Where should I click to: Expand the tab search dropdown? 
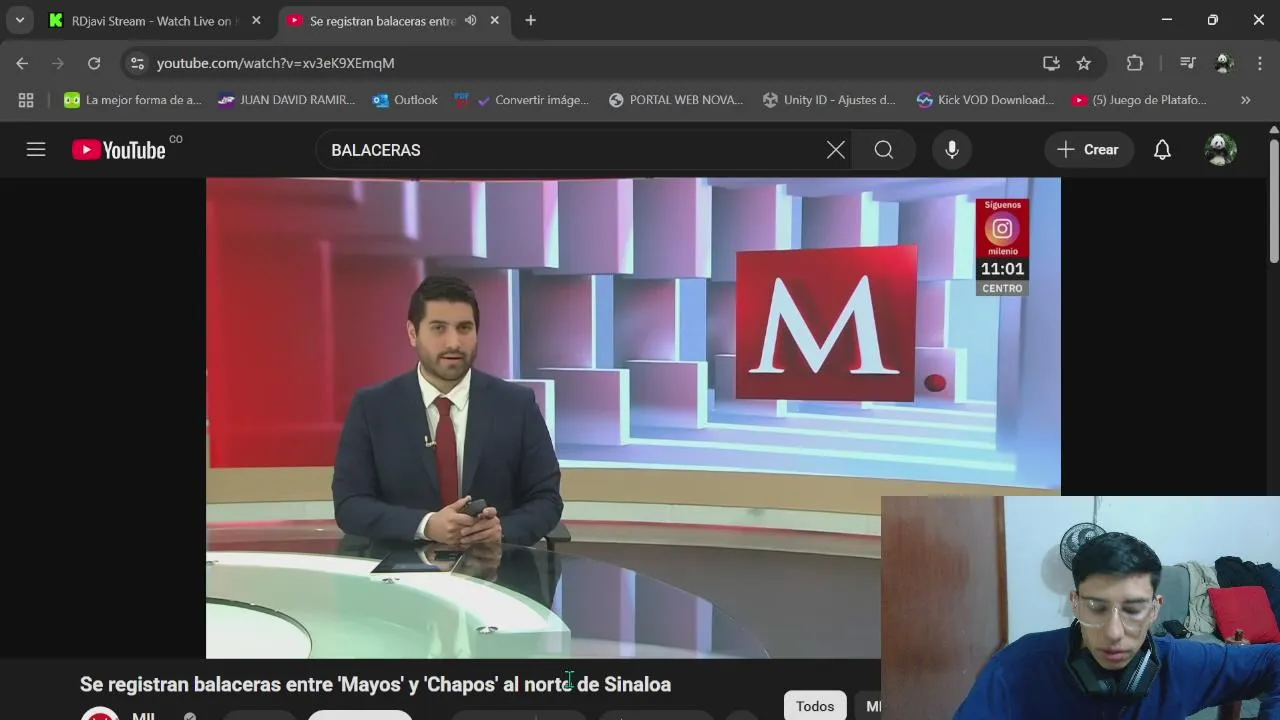pyautogui.click(x=19, y=20)
